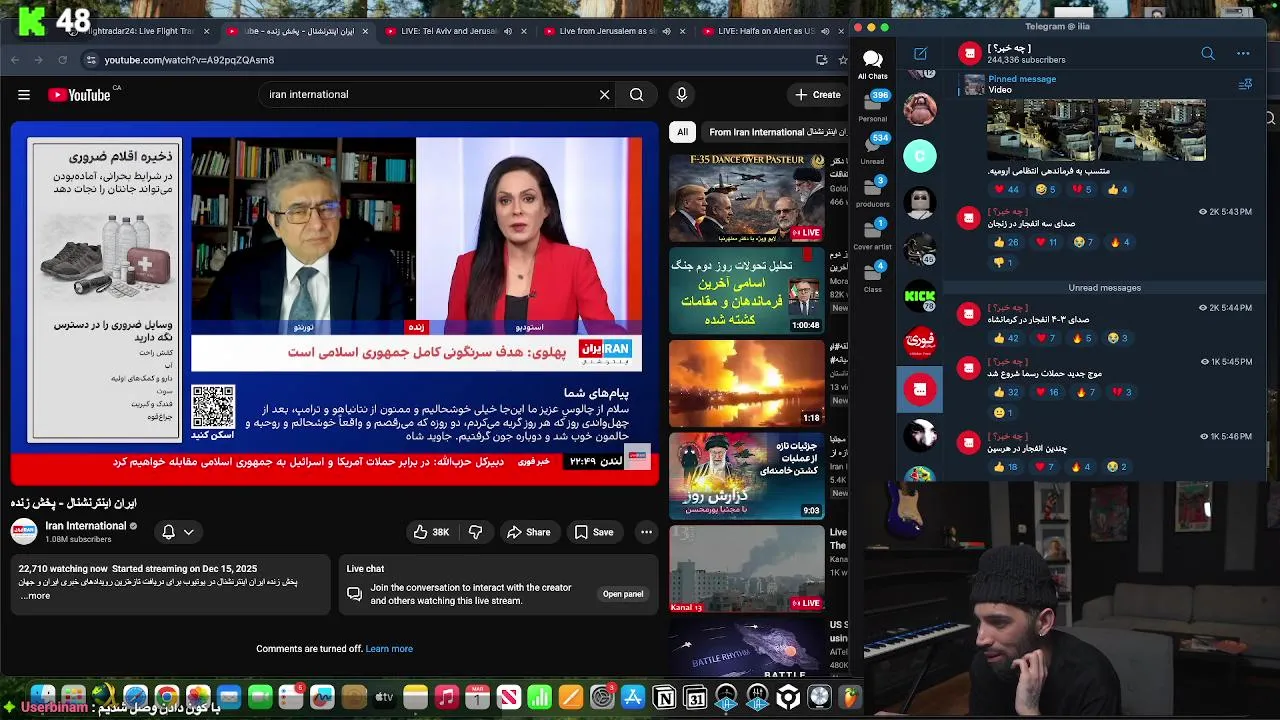Open Personal folder with 396 badge
The image size is (1280, 720).
pyautogui.click(x=872, y=106)
